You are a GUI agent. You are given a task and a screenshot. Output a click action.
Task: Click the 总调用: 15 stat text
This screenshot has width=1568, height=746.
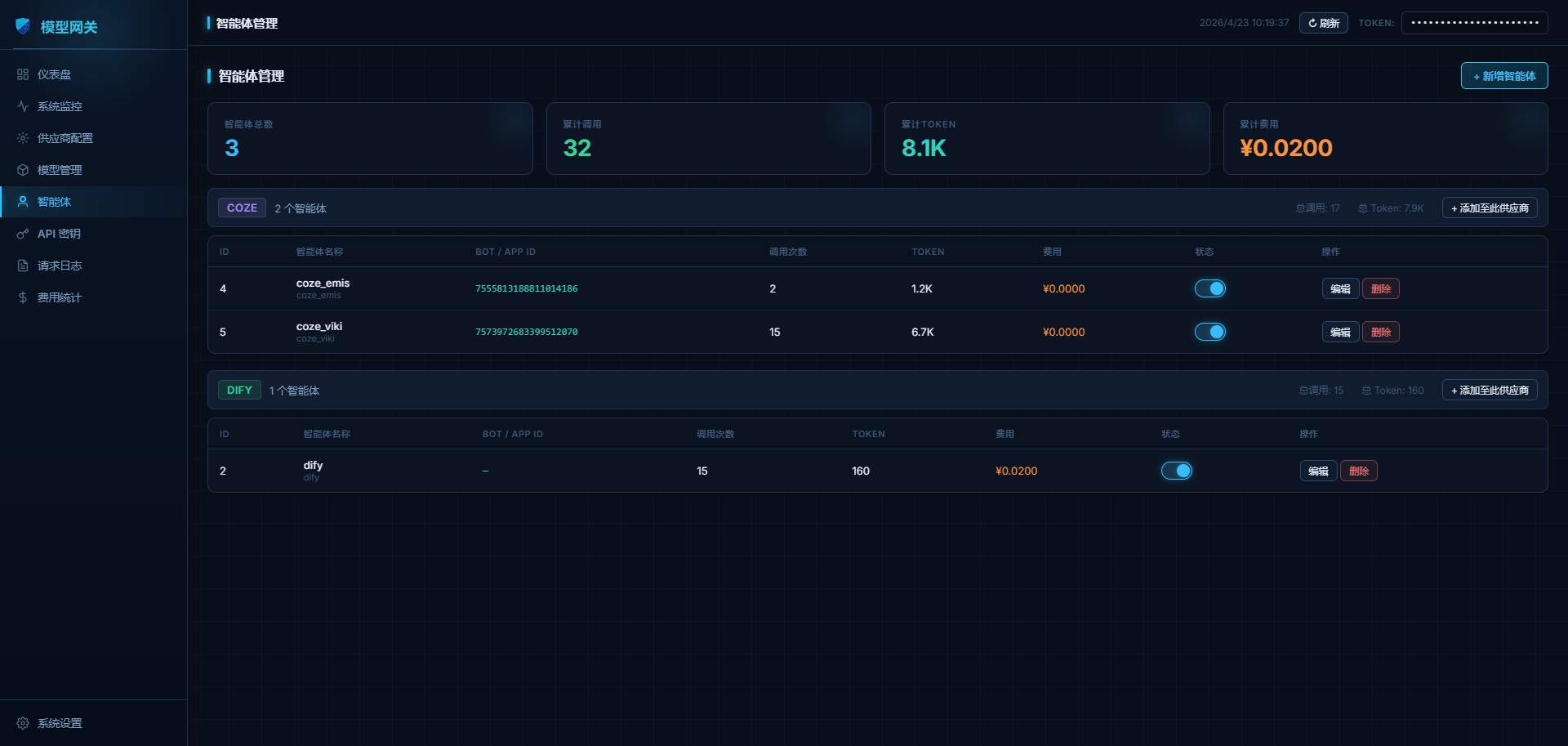[1321, 391]
